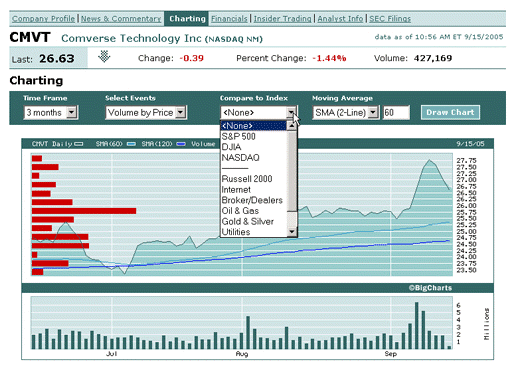515x370 pixels.
Task: Click the moving average period field showing 60
Action: tap(396, 113)
